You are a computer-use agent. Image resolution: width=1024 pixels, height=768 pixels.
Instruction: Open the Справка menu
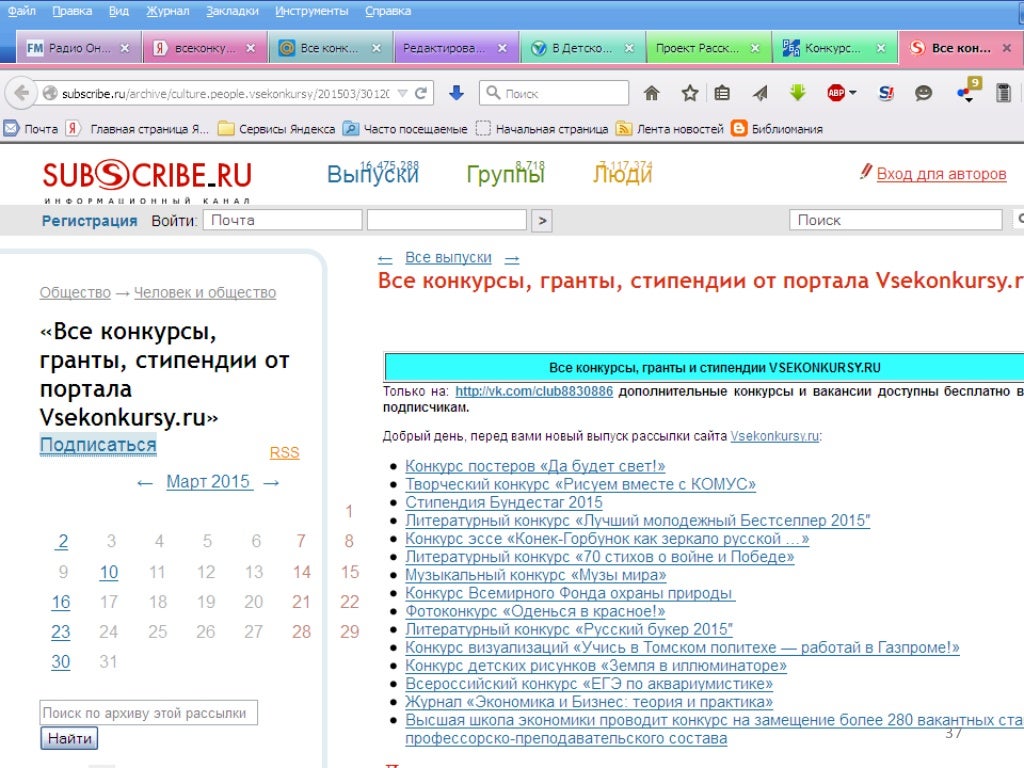point(388,11)
